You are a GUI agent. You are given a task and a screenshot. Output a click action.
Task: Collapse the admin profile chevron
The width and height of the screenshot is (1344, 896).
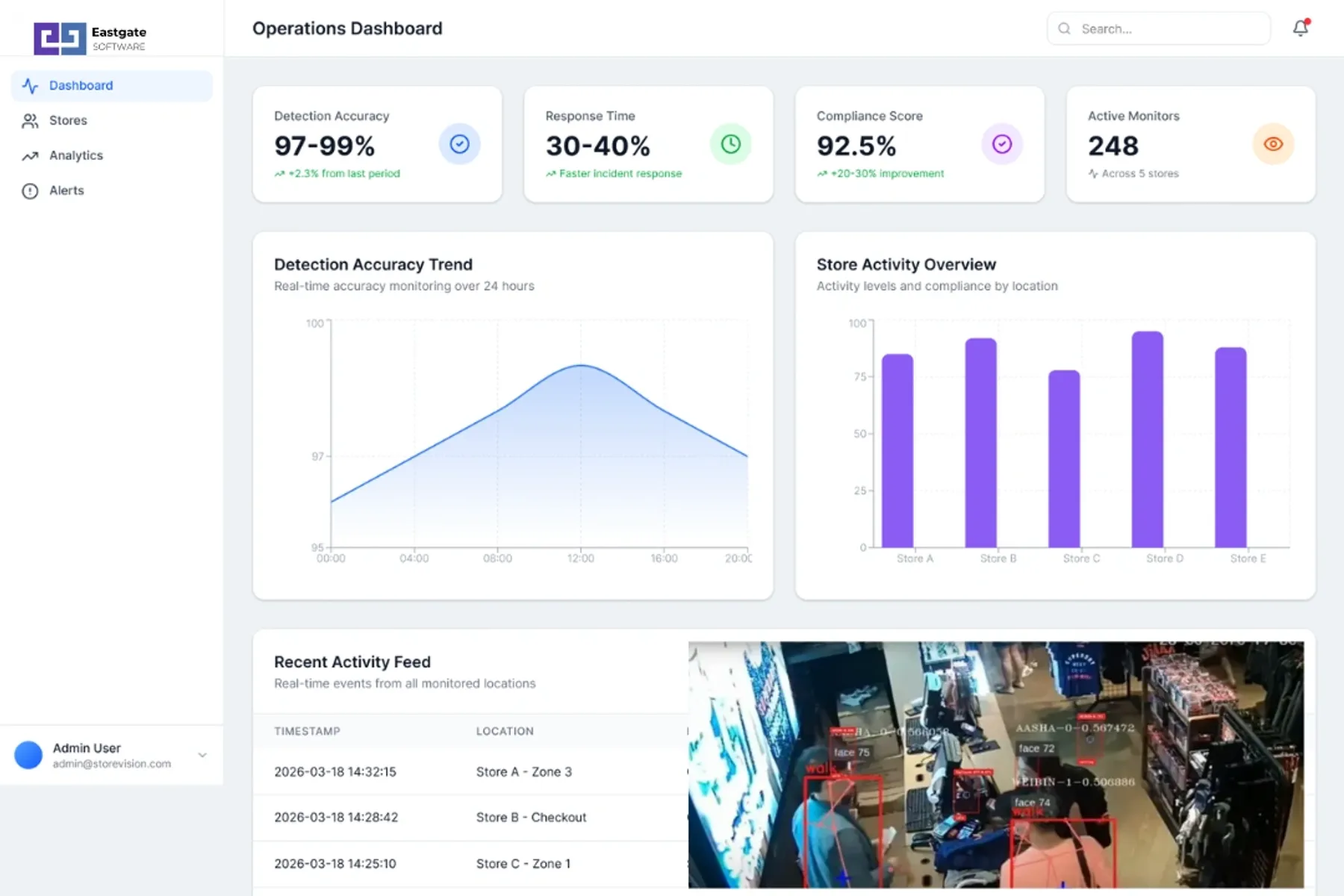coord(202,755)
